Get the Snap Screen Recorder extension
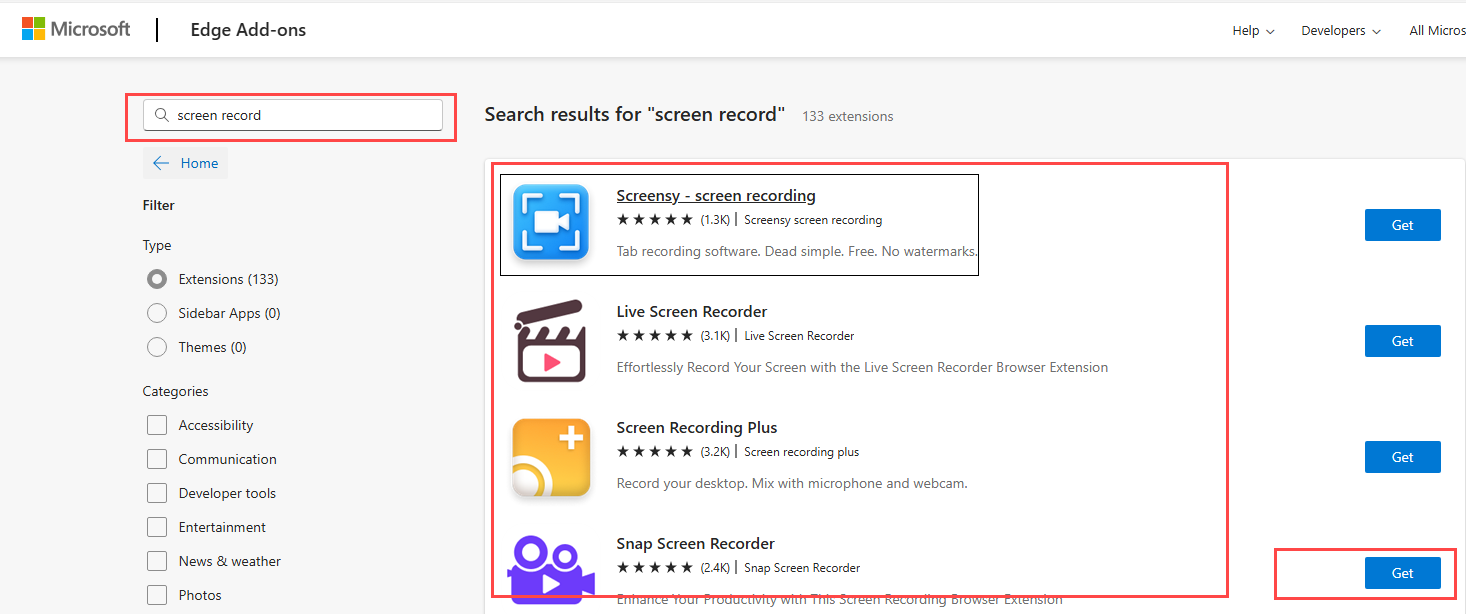 tap(1402, 573)
